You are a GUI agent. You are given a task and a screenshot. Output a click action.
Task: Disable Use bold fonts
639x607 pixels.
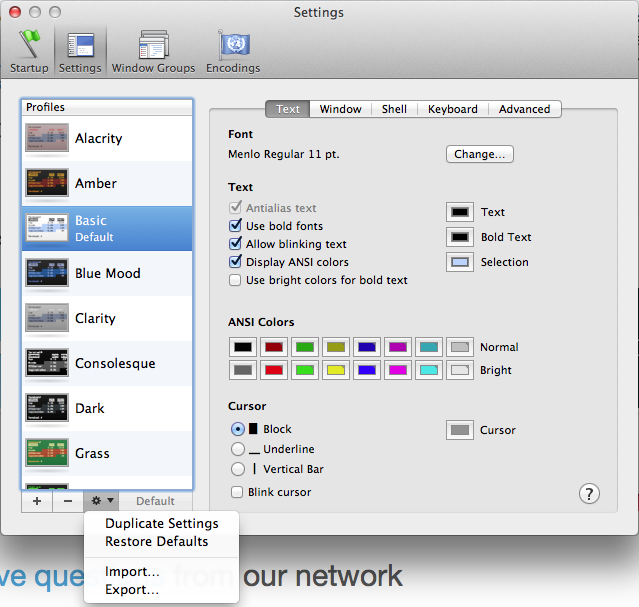[x=235, y=225]
